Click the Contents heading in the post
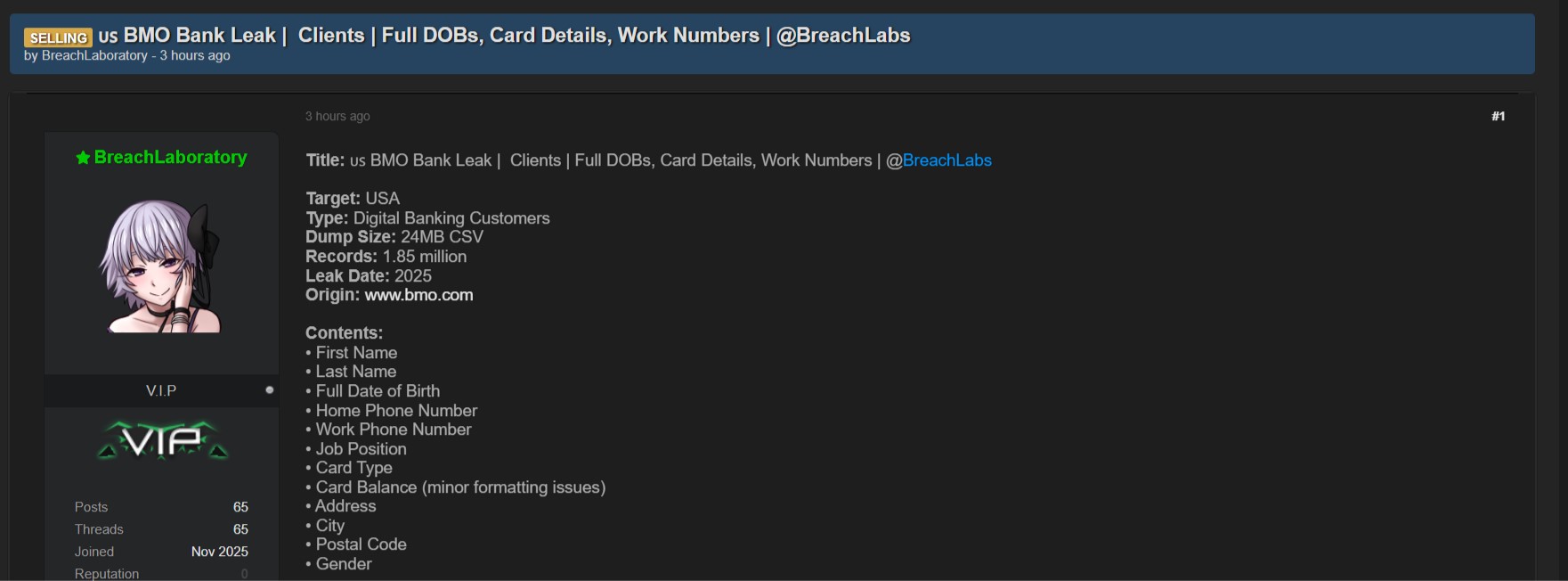Screen dimensions: 1568x581 click(x=344, y=333)
